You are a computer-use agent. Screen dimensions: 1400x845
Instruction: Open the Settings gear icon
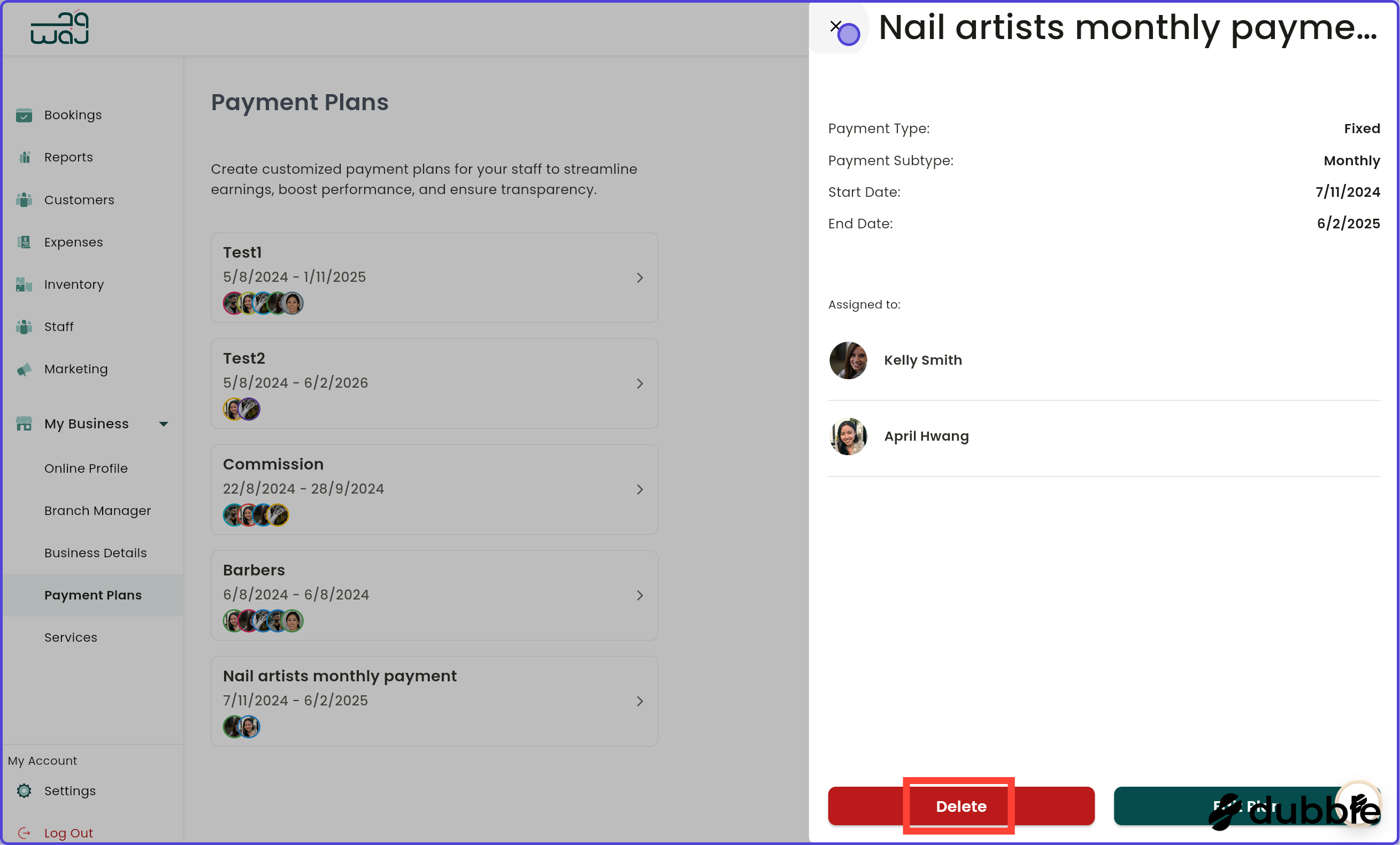(x=24, y=791)
